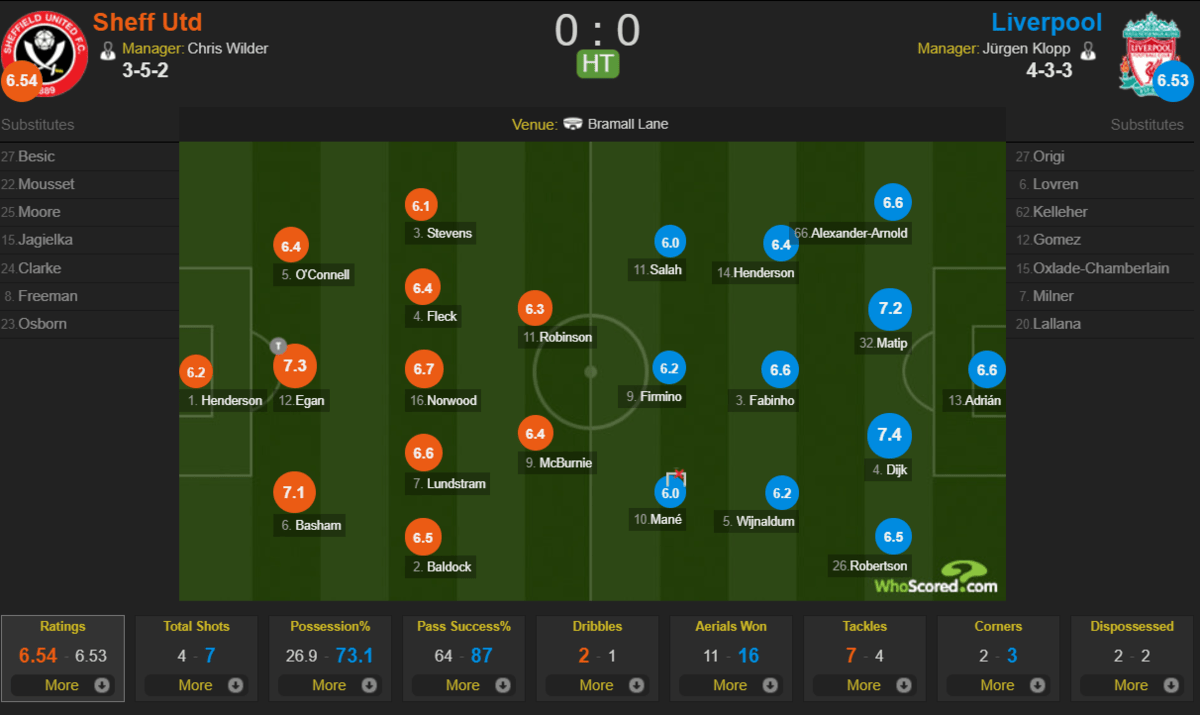
Task: Expand More under Pass Success%
Action: pyautogui.click(x=464, y=685)
